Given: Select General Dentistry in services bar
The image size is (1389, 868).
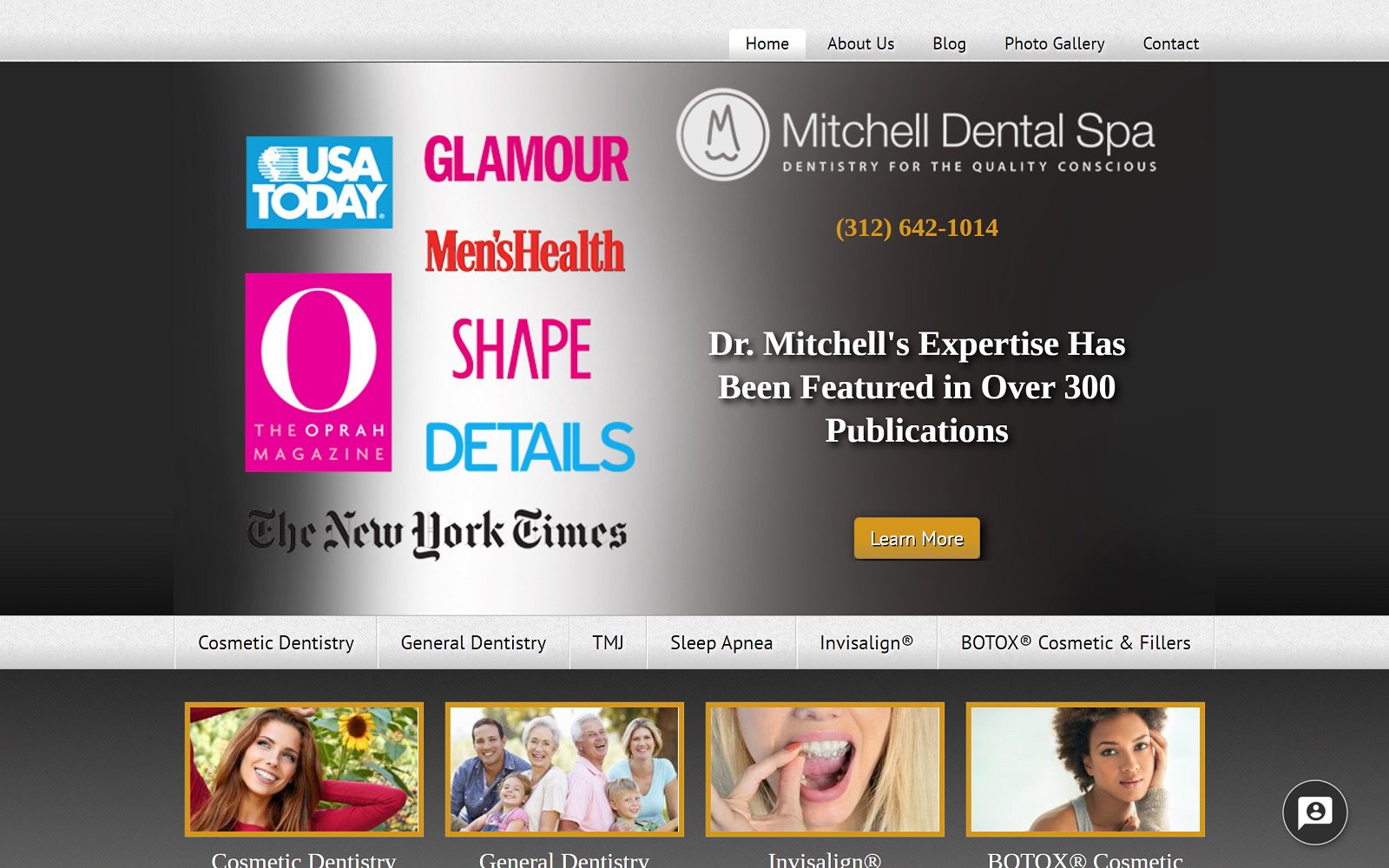Looking at the screenshot, I should 473,643.
